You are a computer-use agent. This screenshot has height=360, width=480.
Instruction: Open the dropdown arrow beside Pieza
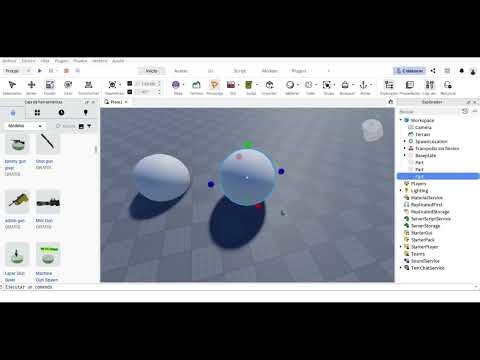click(184, 85)
